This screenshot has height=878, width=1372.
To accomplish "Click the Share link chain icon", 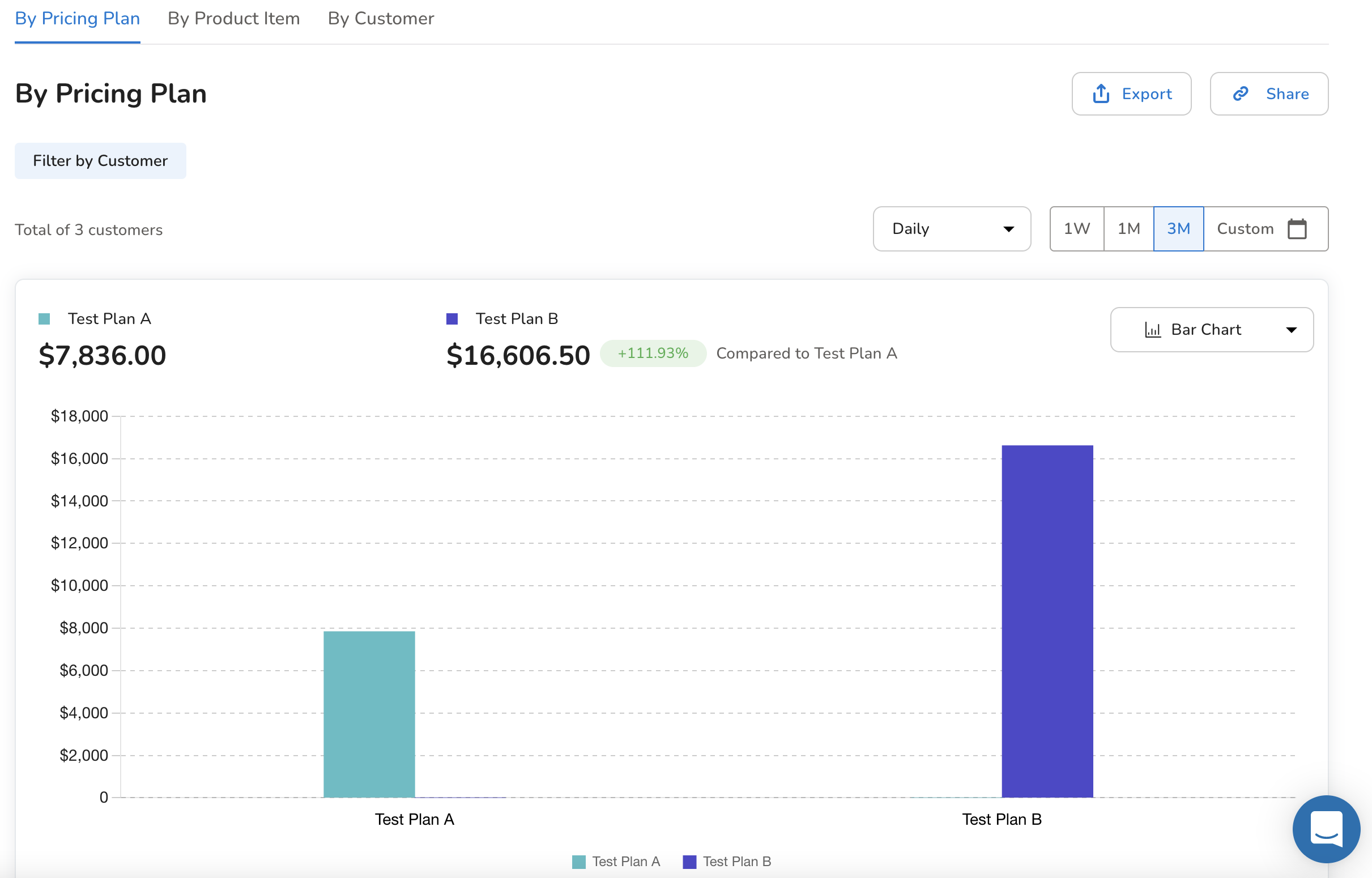I will [x=1241, y=93].
